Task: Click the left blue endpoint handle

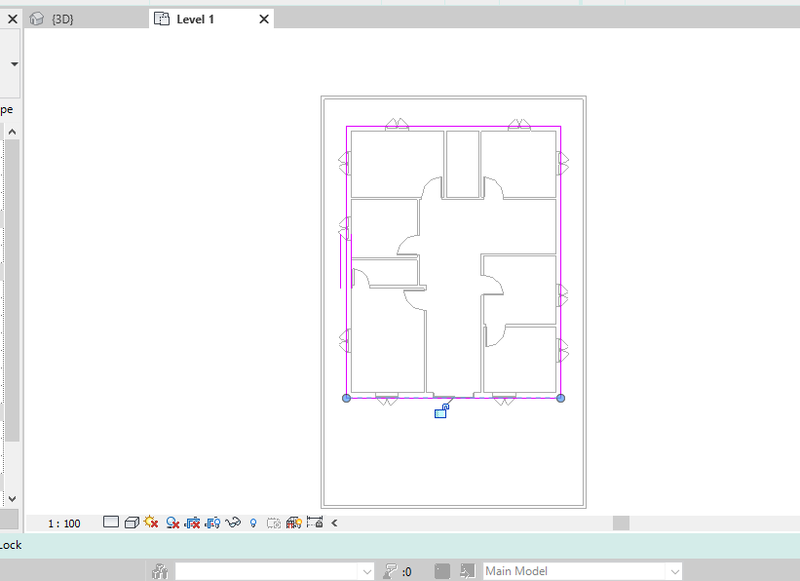Action: [346, 398]
